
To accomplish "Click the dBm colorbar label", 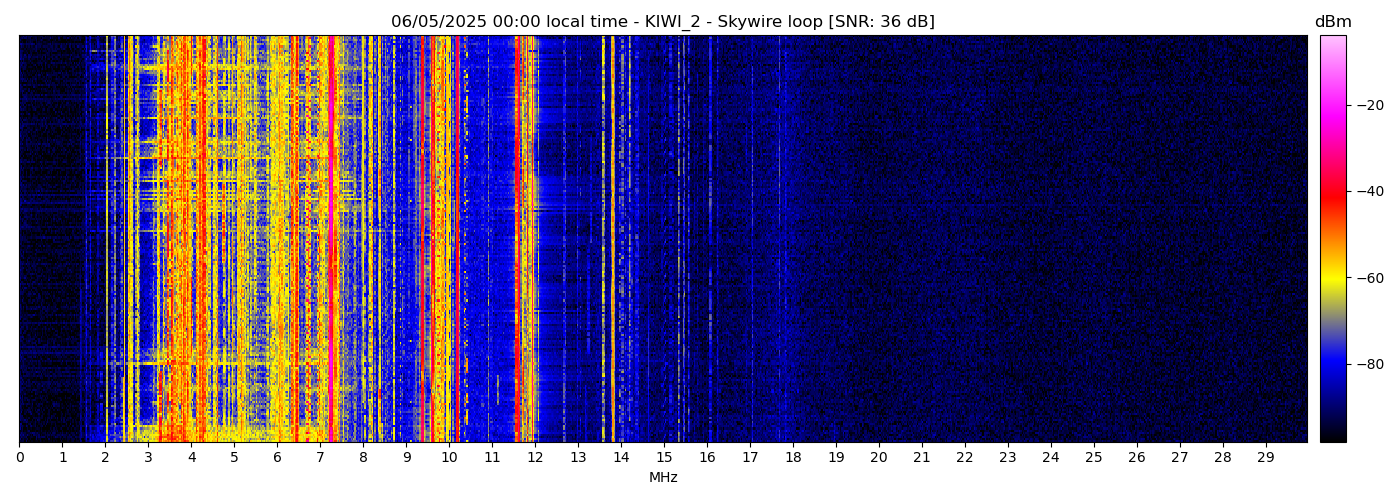I will pos(1332,22).
